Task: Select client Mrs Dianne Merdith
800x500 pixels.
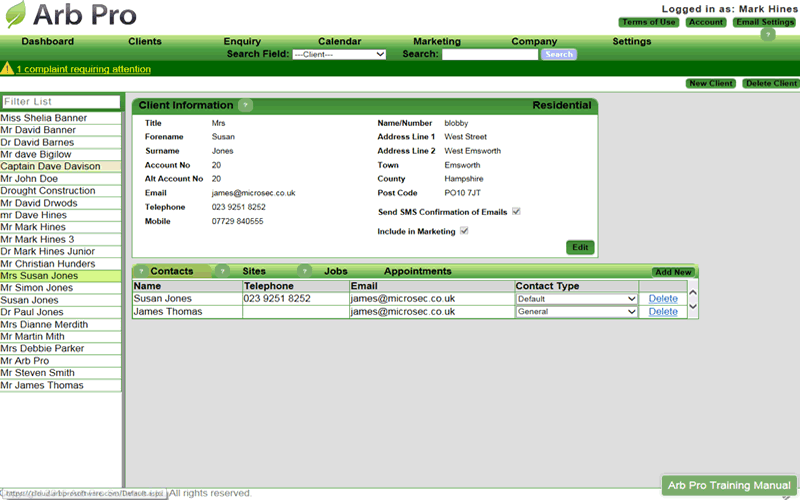Action: tap(60, 324)
